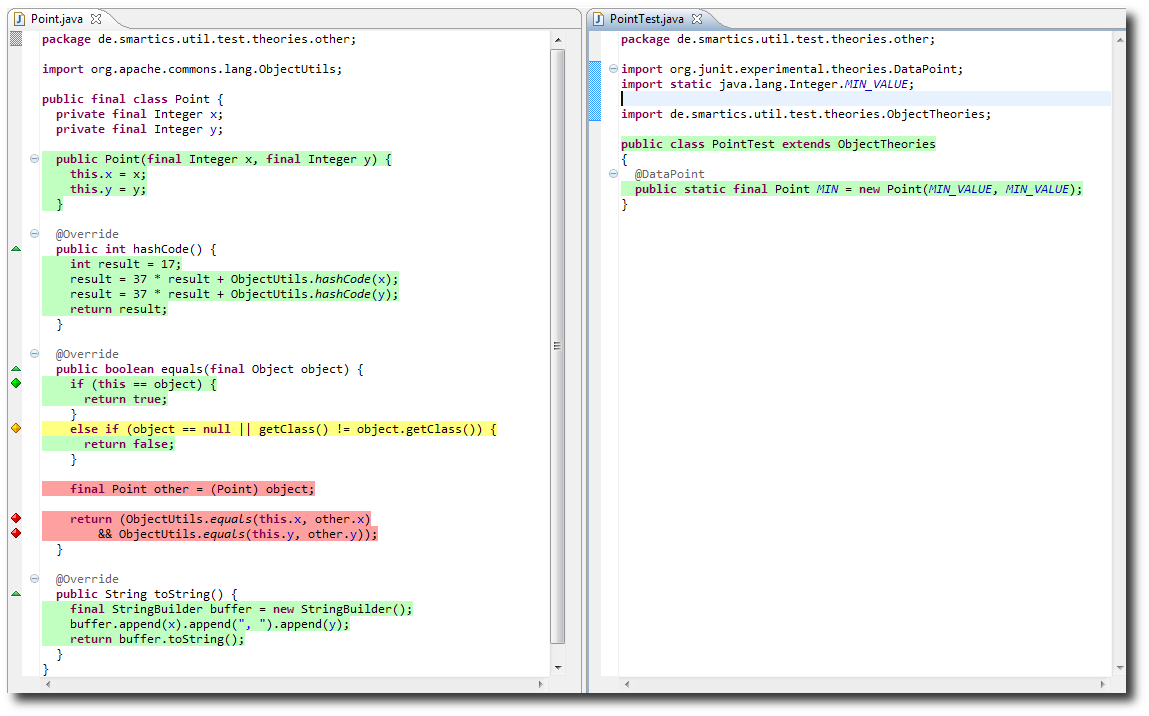Activate the PointTest.java editor tab
This screenshot has height=716, width=1149.
646,19
